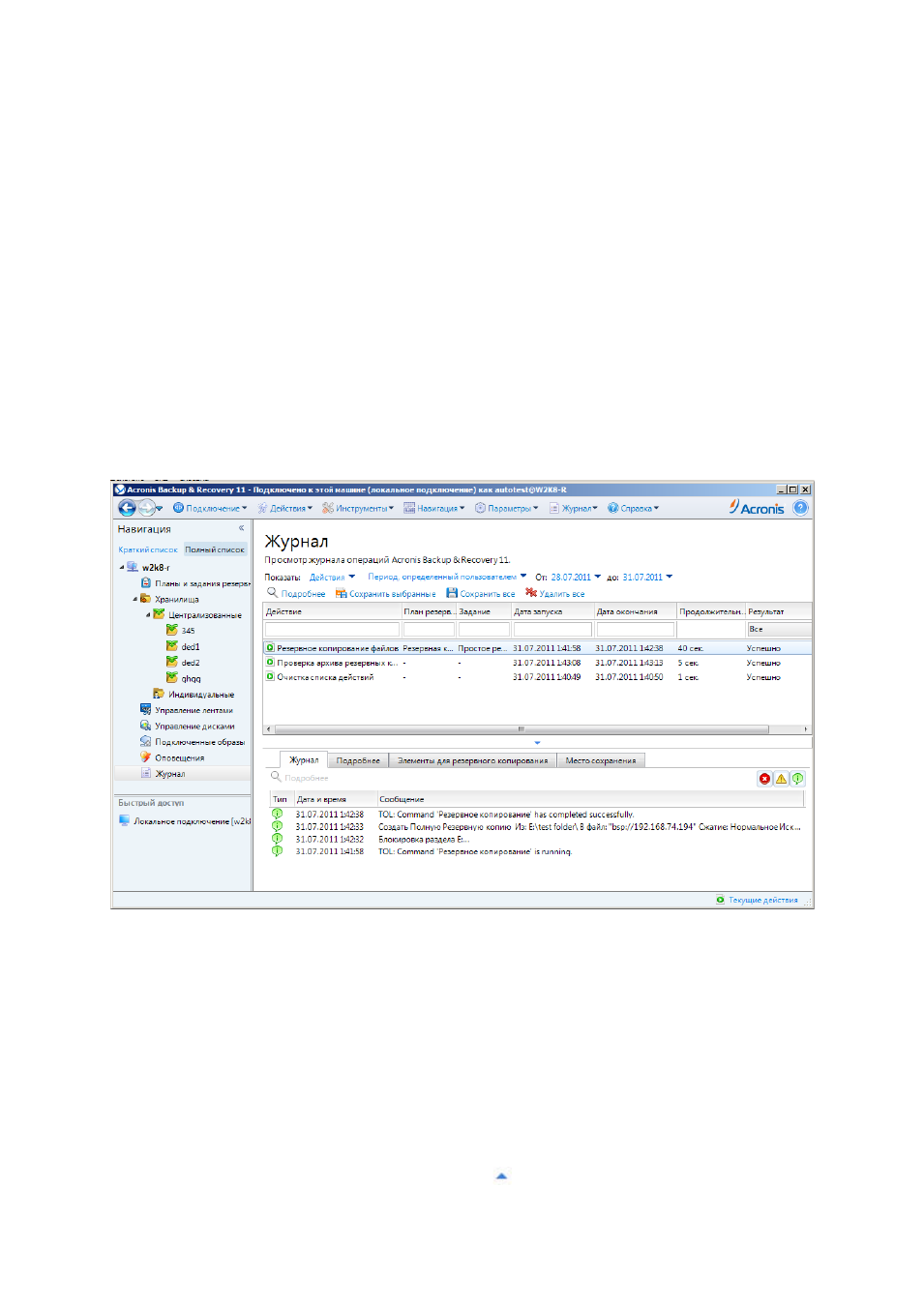
Task: Click the Forward navigation arrow
Action: point(147,508)
